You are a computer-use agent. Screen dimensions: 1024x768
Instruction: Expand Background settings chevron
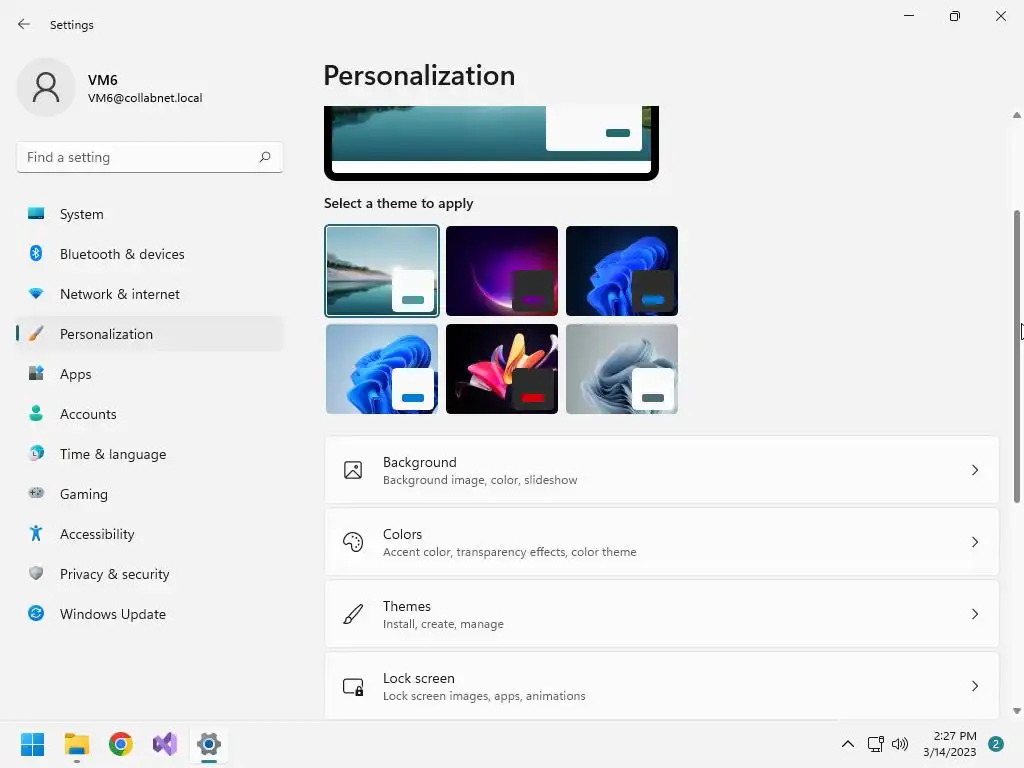974,470
